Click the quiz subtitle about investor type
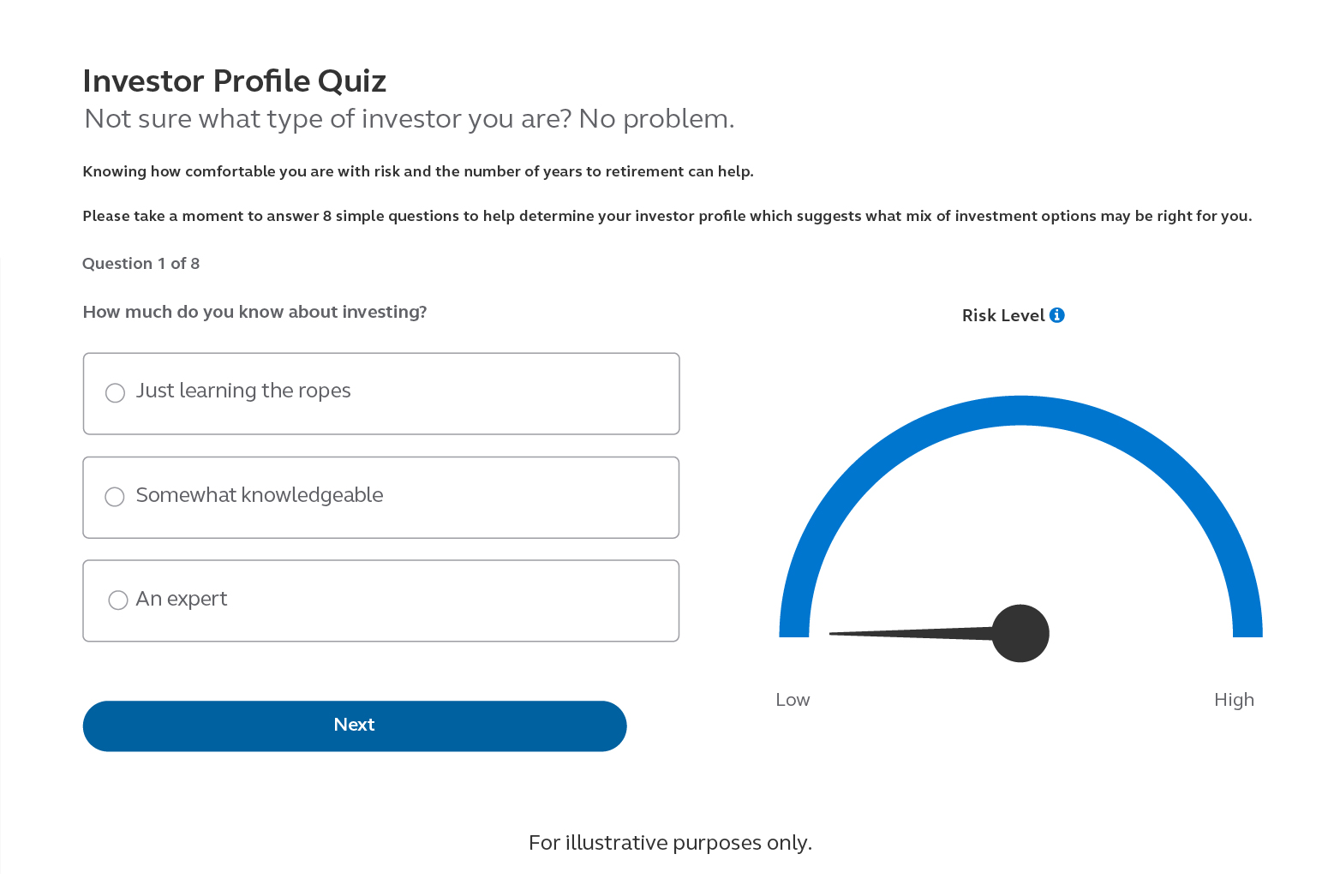The image size is (1340, 896). click(409, 118)
